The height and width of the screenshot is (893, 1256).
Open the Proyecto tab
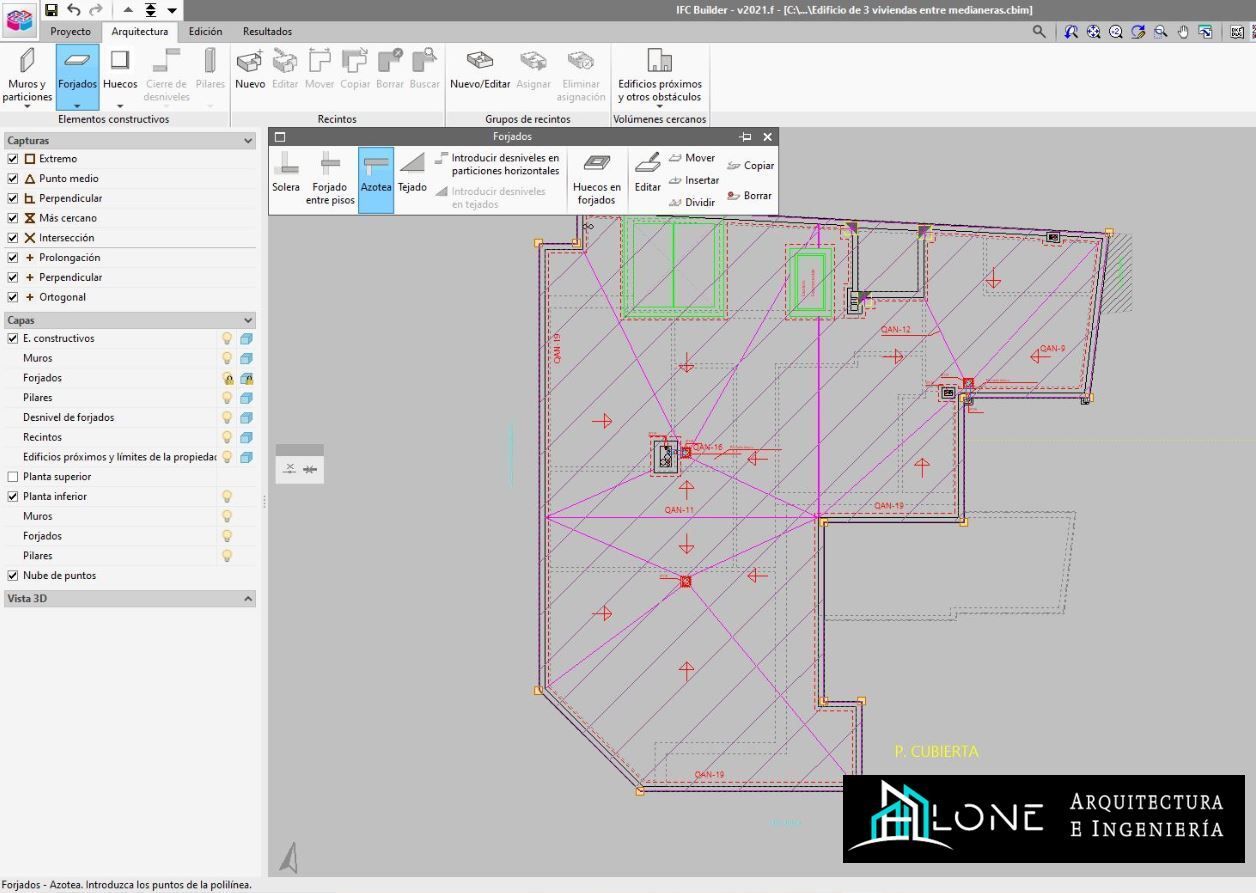[70, 32]
